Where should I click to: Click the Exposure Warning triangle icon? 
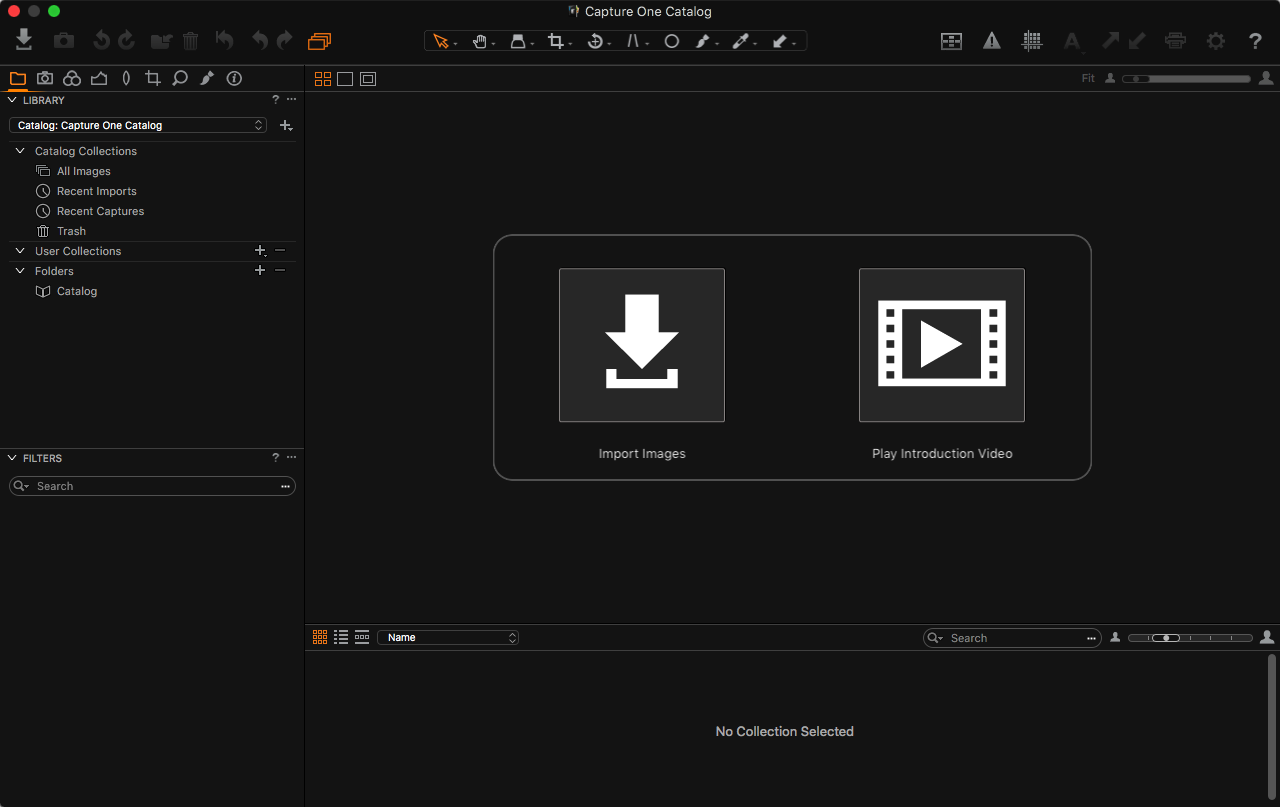coord(991,41)
